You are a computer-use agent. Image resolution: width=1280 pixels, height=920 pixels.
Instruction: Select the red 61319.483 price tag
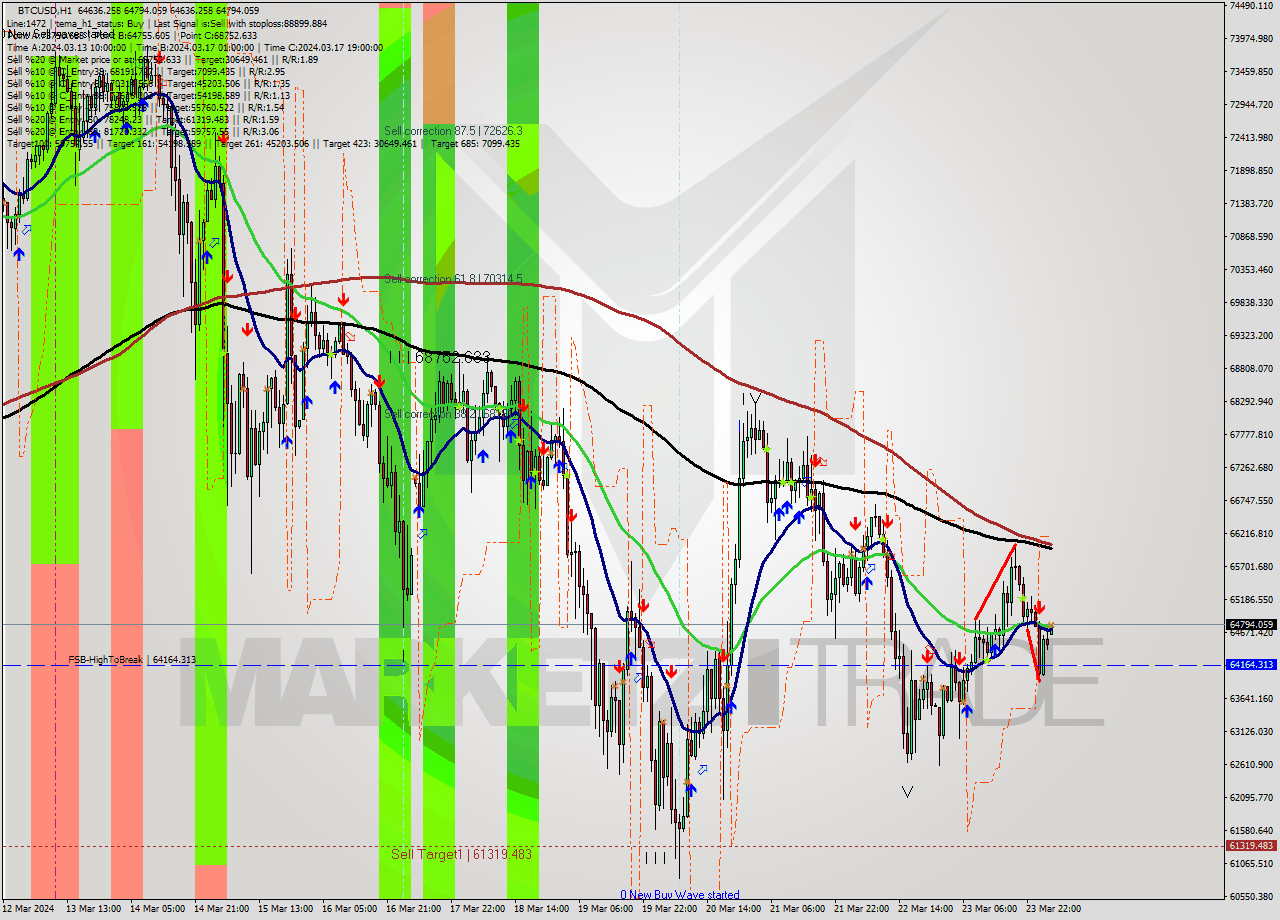pos(1250,845)
